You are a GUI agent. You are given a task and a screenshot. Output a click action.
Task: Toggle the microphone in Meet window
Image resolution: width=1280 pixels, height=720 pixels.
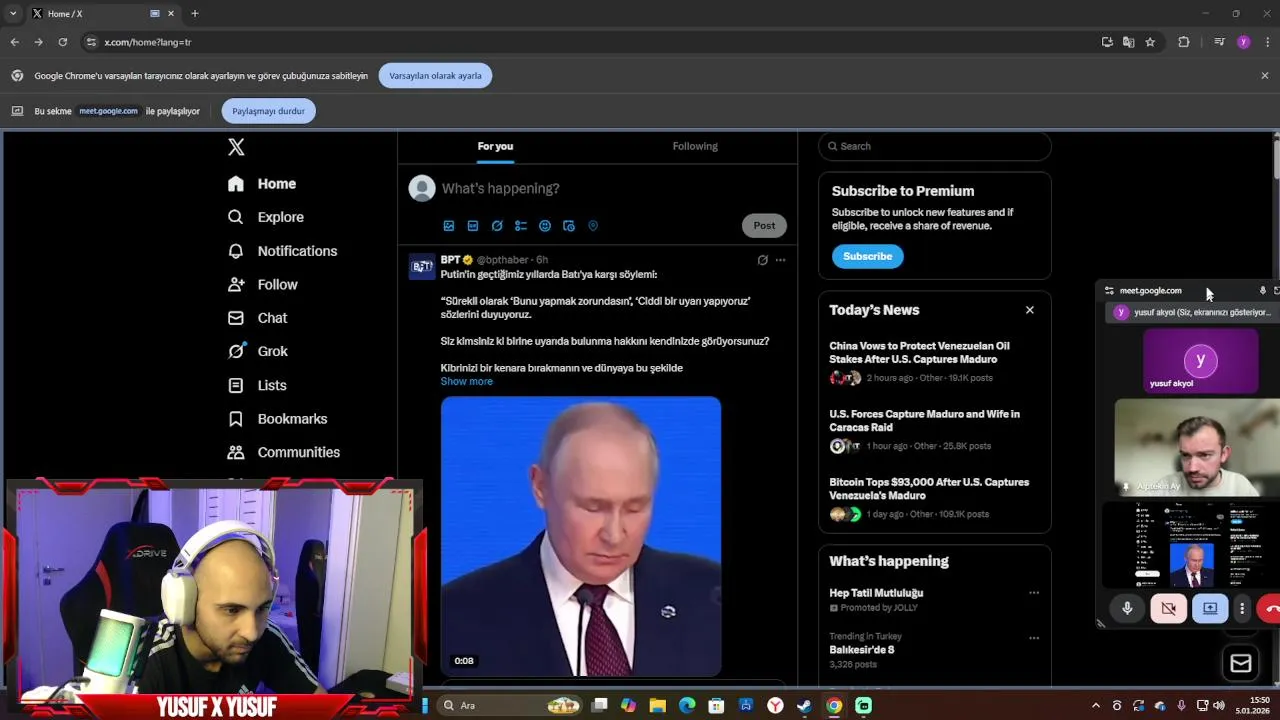coord(1127,608)
